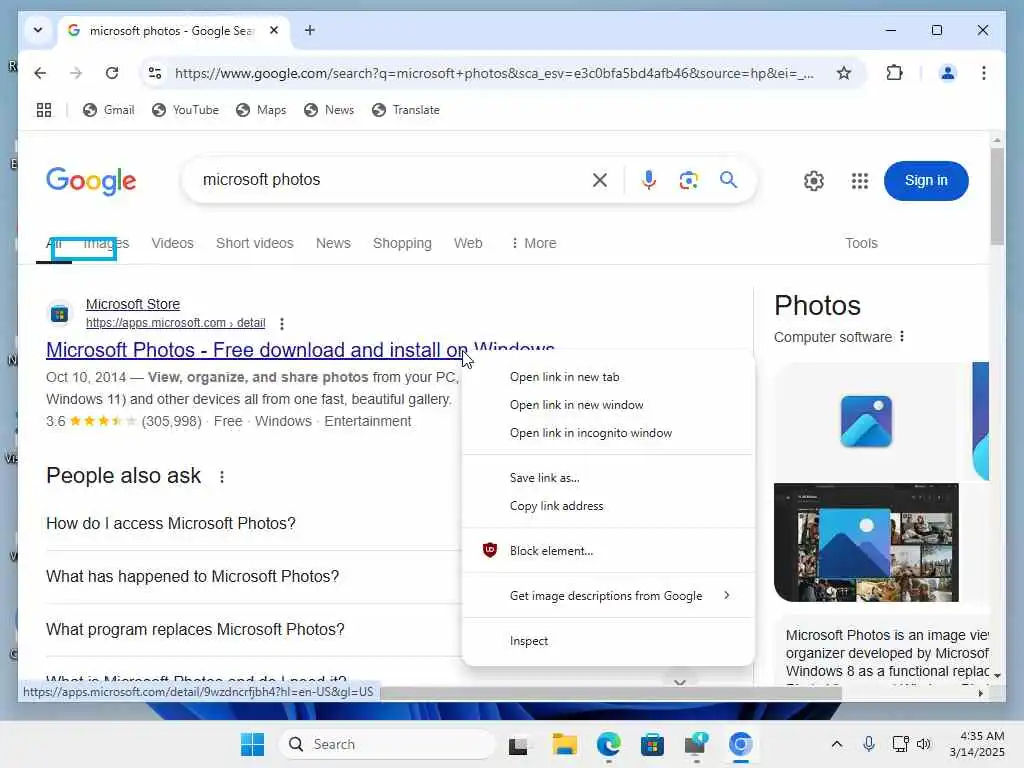View site information icon in address bar
The width and height of the screenshot is (1024, 768).
click(x=155, y=73)
